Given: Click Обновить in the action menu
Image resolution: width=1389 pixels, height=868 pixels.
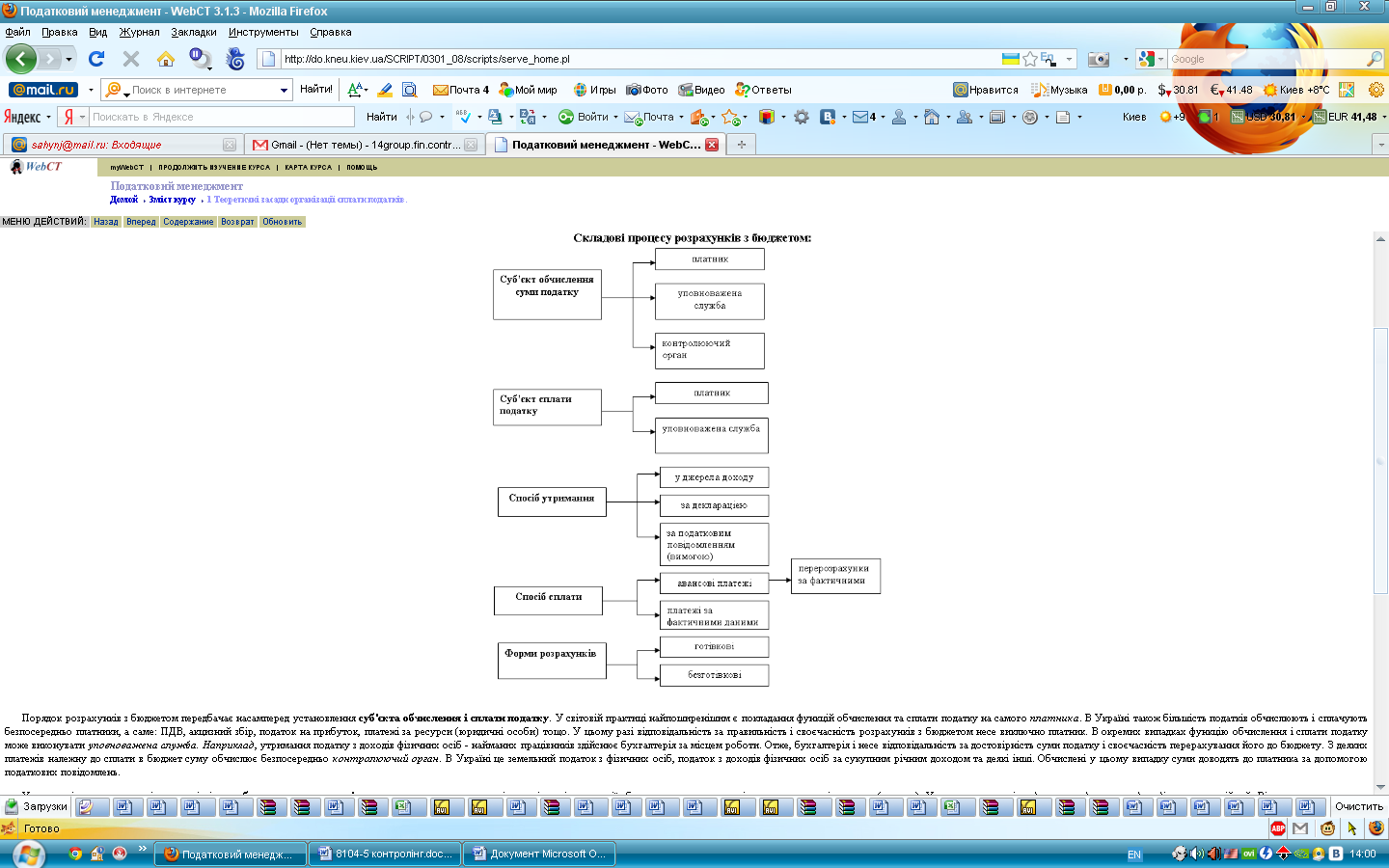Looking at the screenshot, I should coord(283,222).
